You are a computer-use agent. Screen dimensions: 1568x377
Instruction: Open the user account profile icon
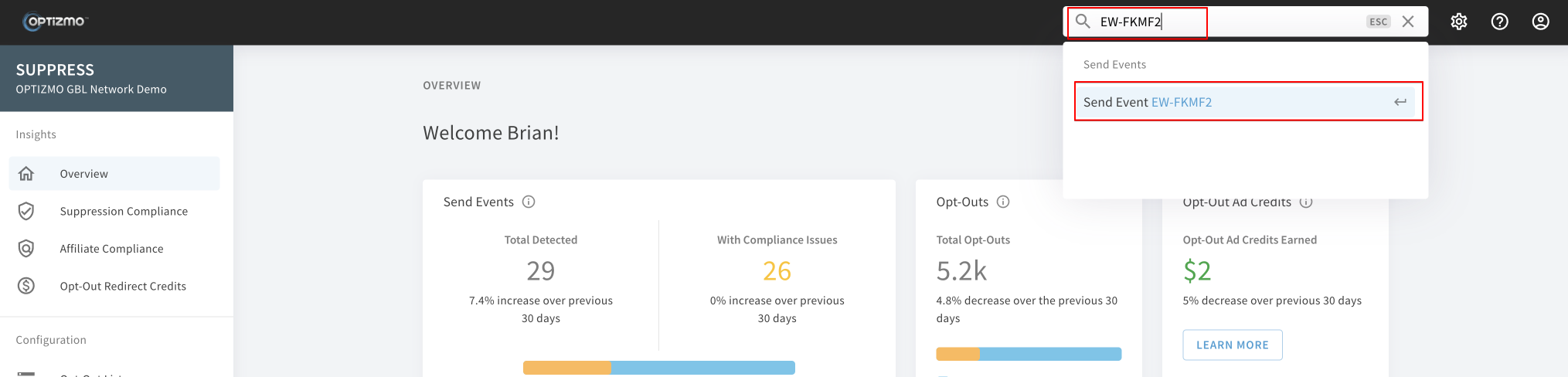point(1541,22)
